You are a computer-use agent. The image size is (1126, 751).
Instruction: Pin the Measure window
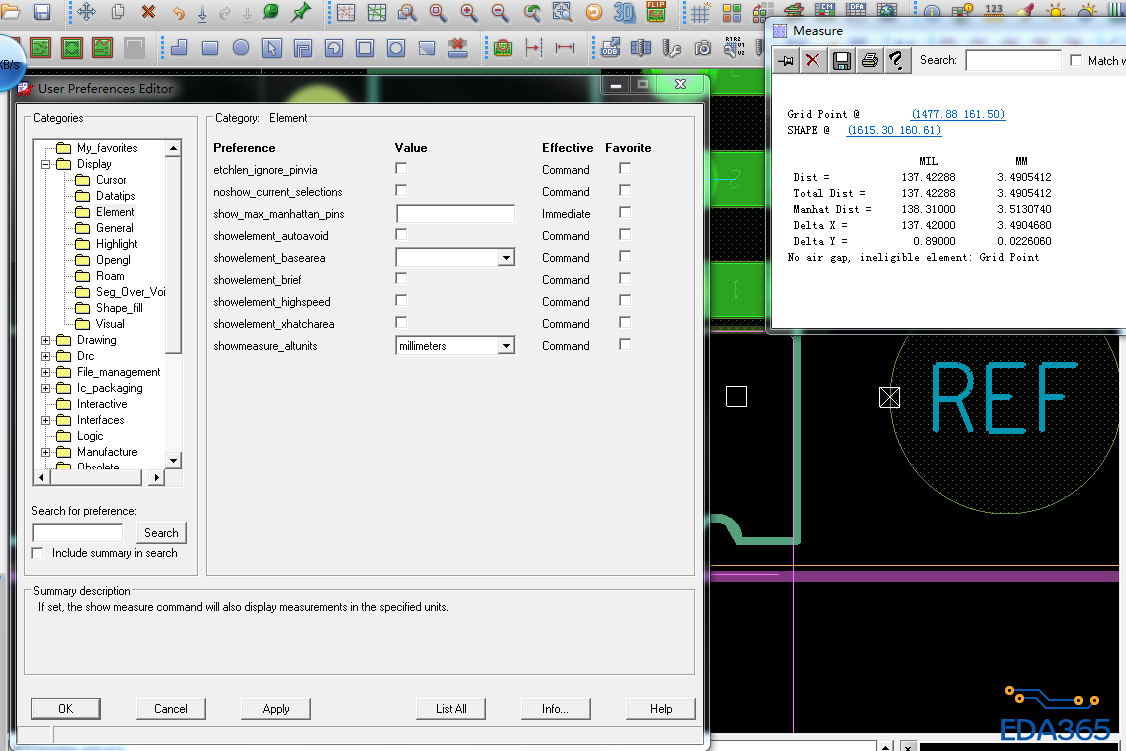(x=786, y=61)
